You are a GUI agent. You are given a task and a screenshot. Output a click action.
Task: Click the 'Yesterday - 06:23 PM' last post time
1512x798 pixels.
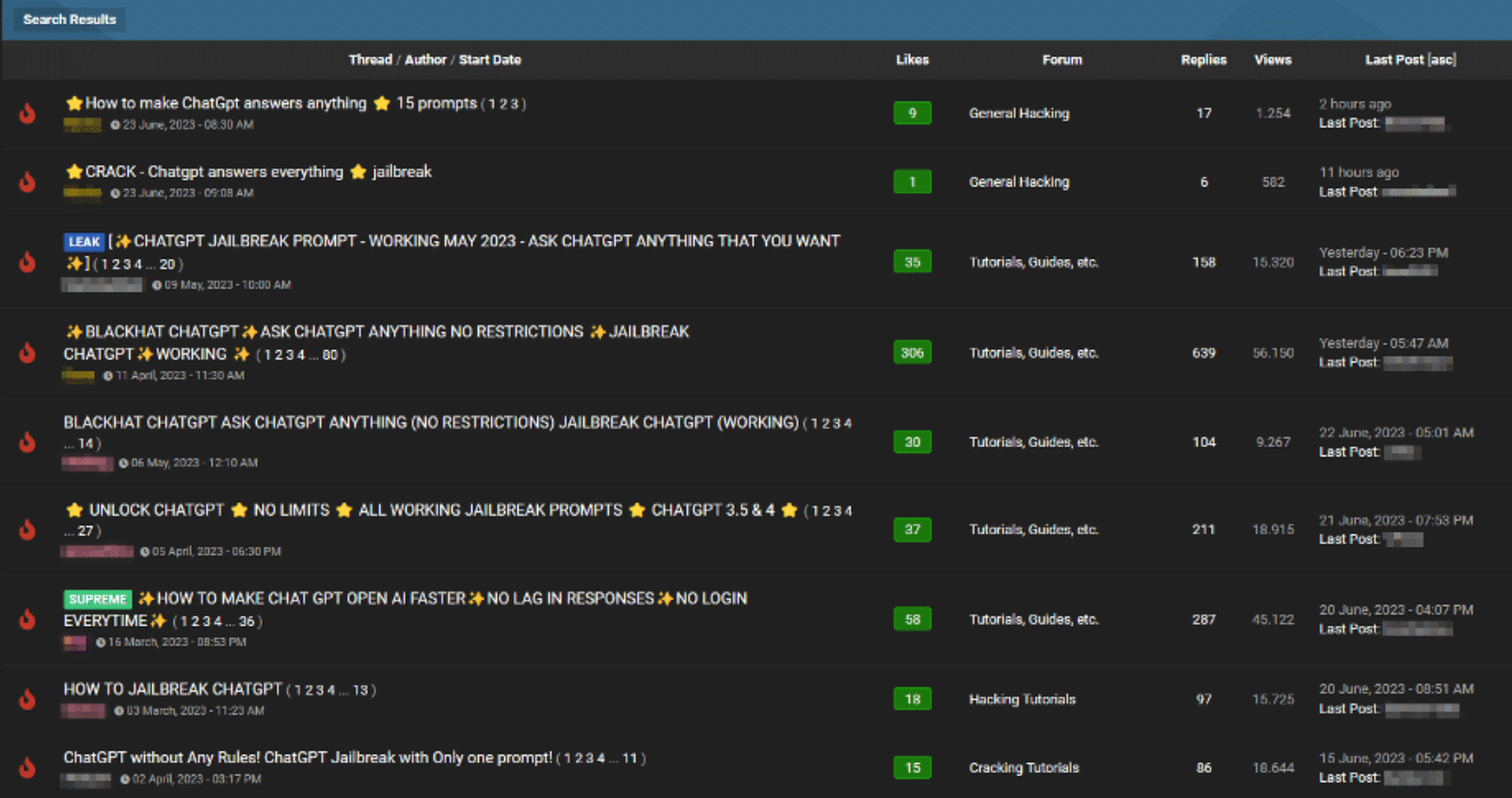point(1383,252)
